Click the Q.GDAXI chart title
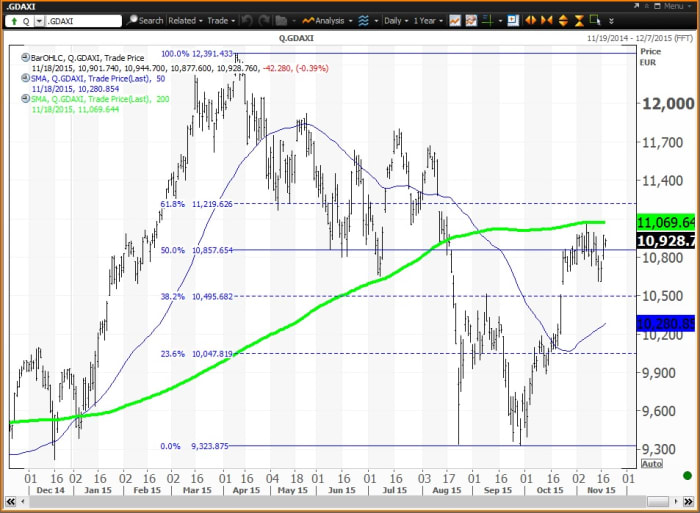The image size is (700, 513). point(296,38)
